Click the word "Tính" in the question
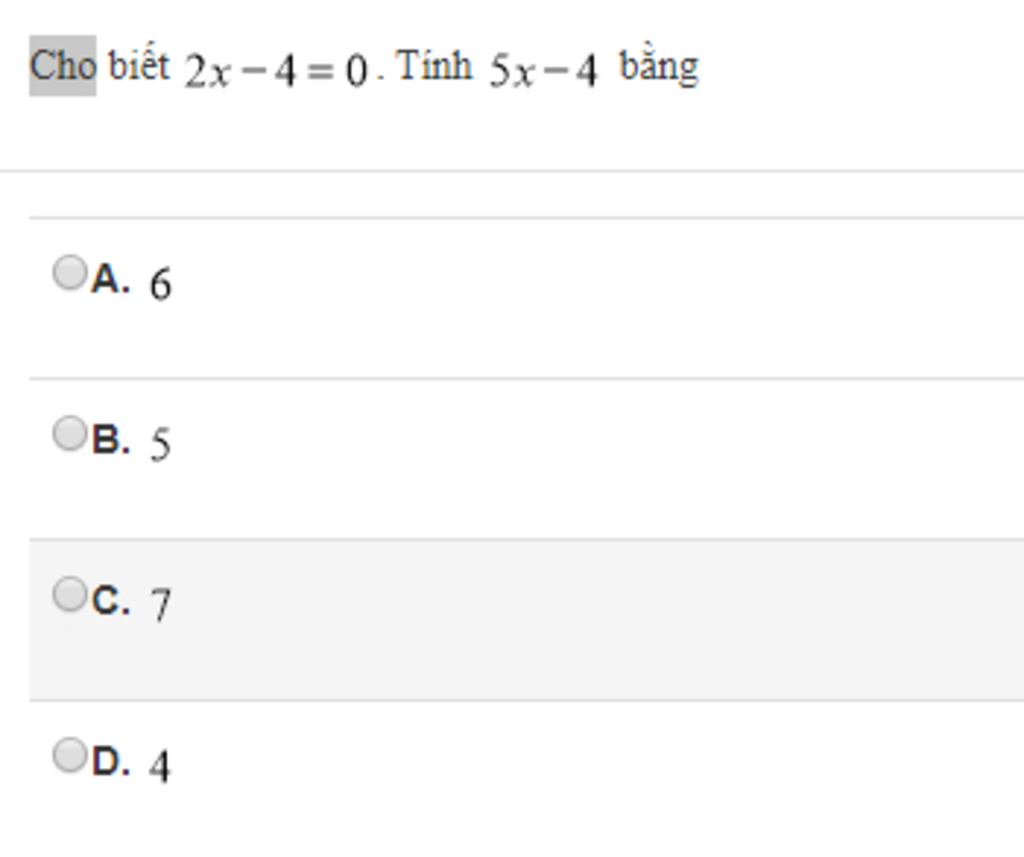The width and height of the screenshot is (1024, 857). (434, 67)
